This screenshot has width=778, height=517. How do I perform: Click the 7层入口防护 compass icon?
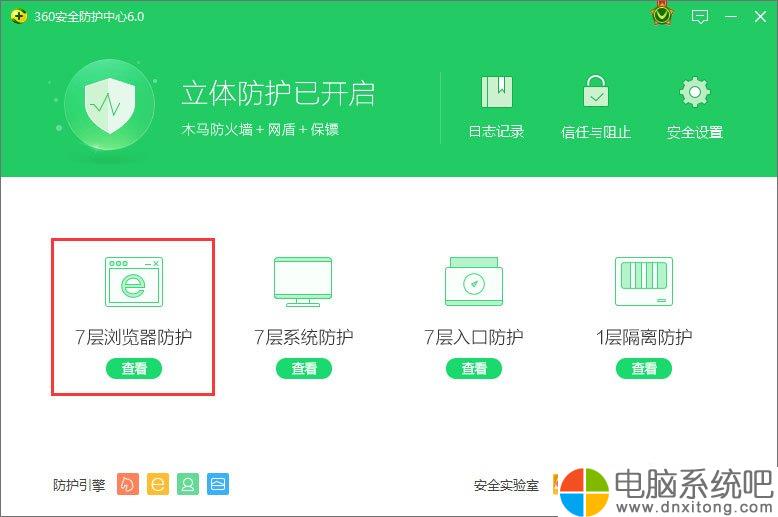coord(473,281)
